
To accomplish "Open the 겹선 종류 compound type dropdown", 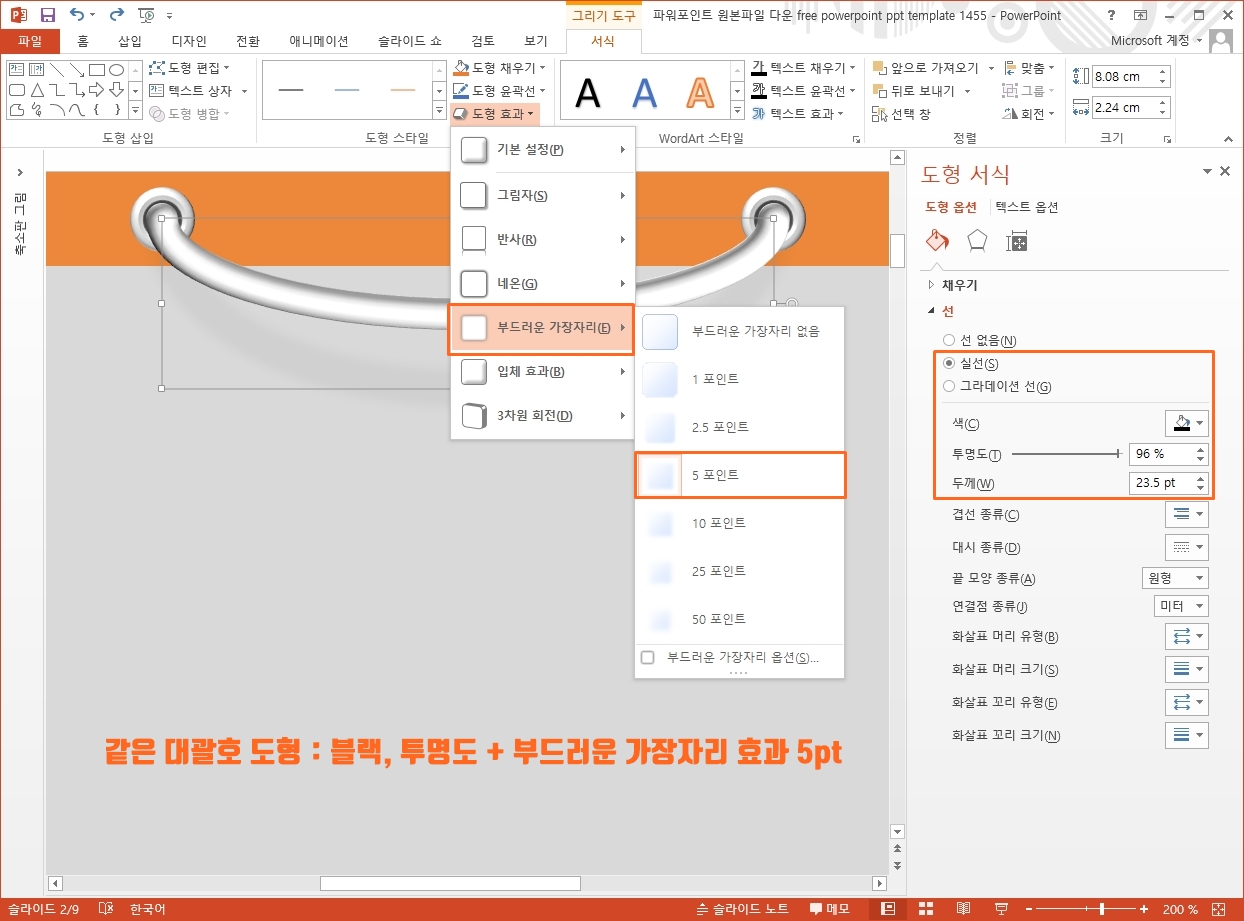I will [1187, 514].
